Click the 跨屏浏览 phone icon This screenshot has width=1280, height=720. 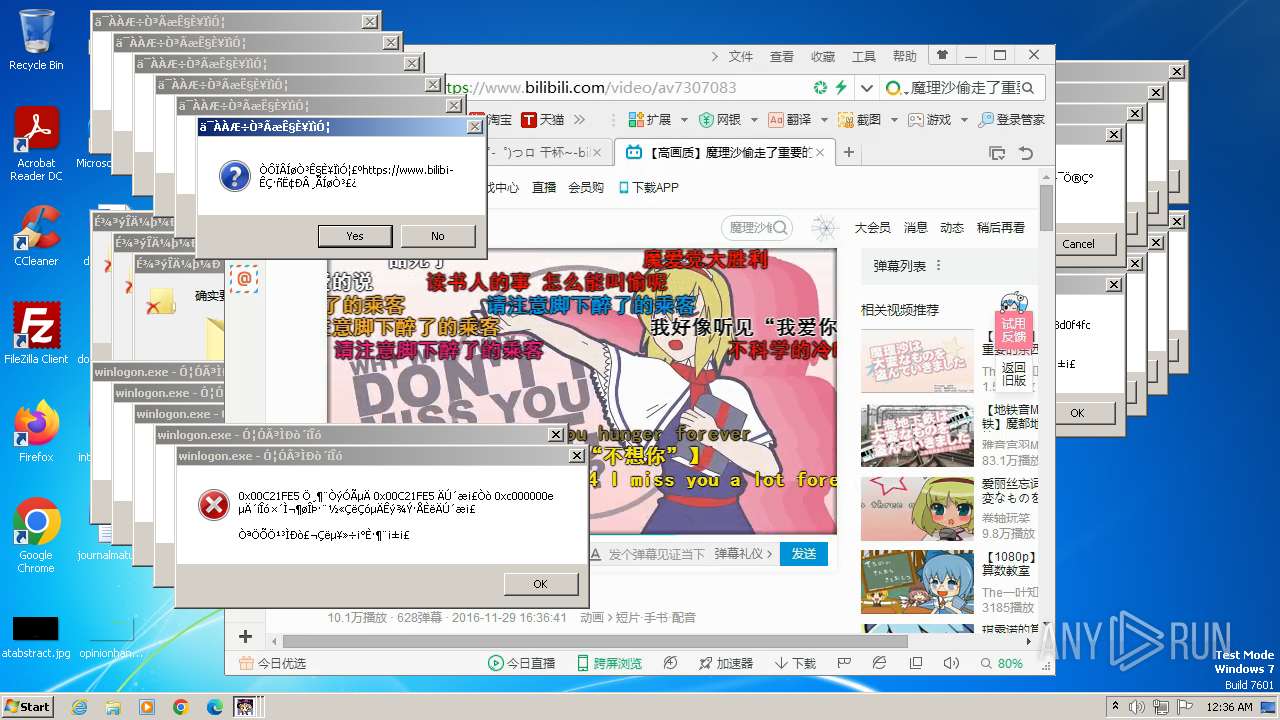point(584,663)
